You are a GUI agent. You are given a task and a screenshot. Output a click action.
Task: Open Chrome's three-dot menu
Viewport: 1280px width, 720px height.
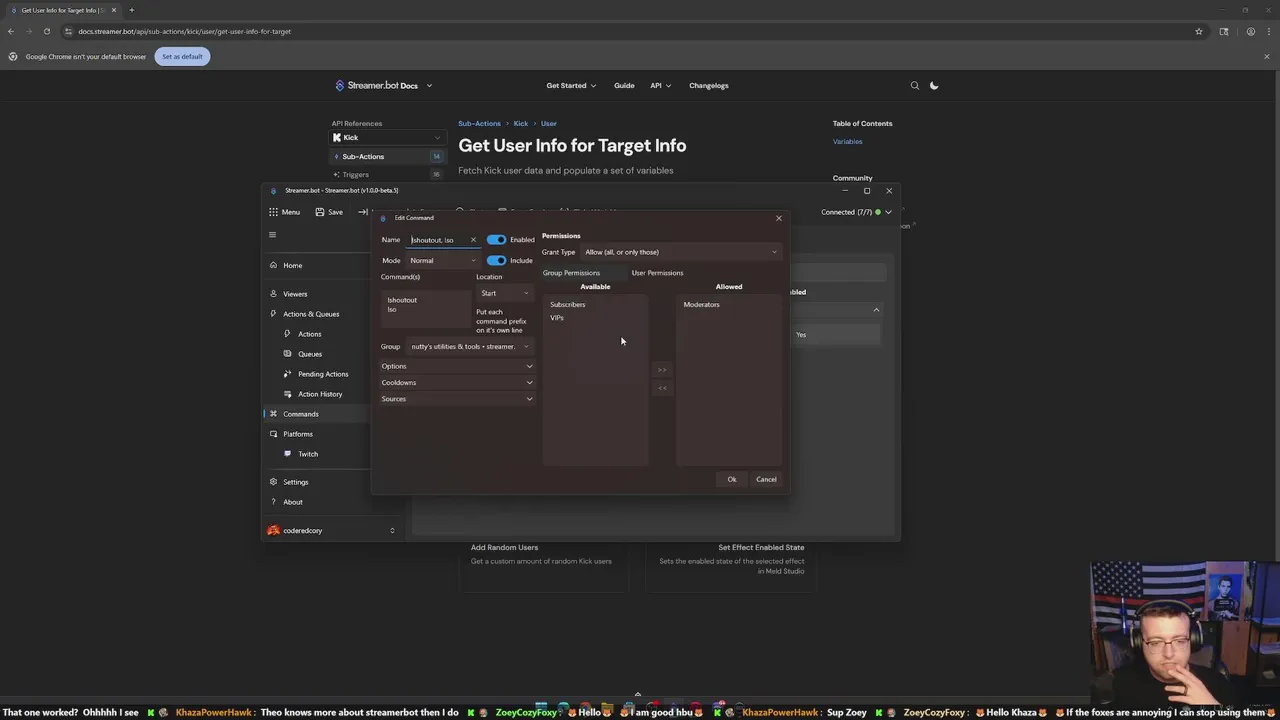tap(1268, 31)
